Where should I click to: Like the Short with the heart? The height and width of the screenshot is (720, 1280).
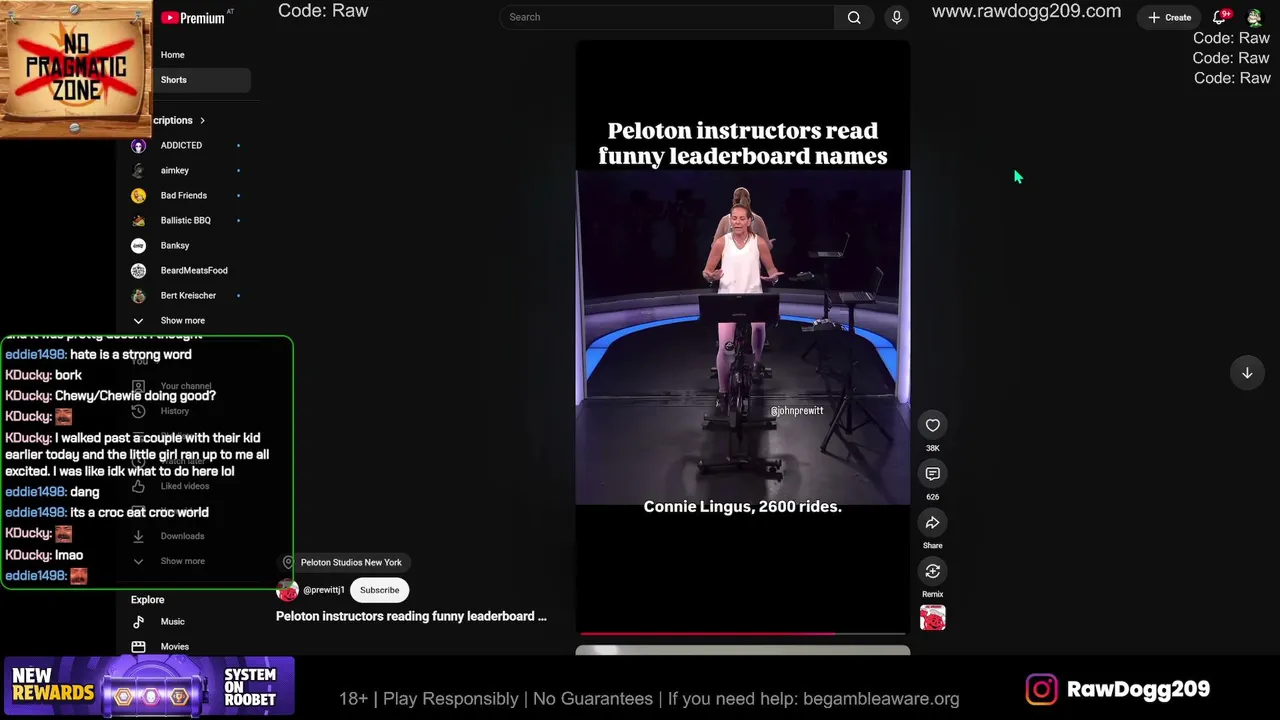(x=933, y=425)
